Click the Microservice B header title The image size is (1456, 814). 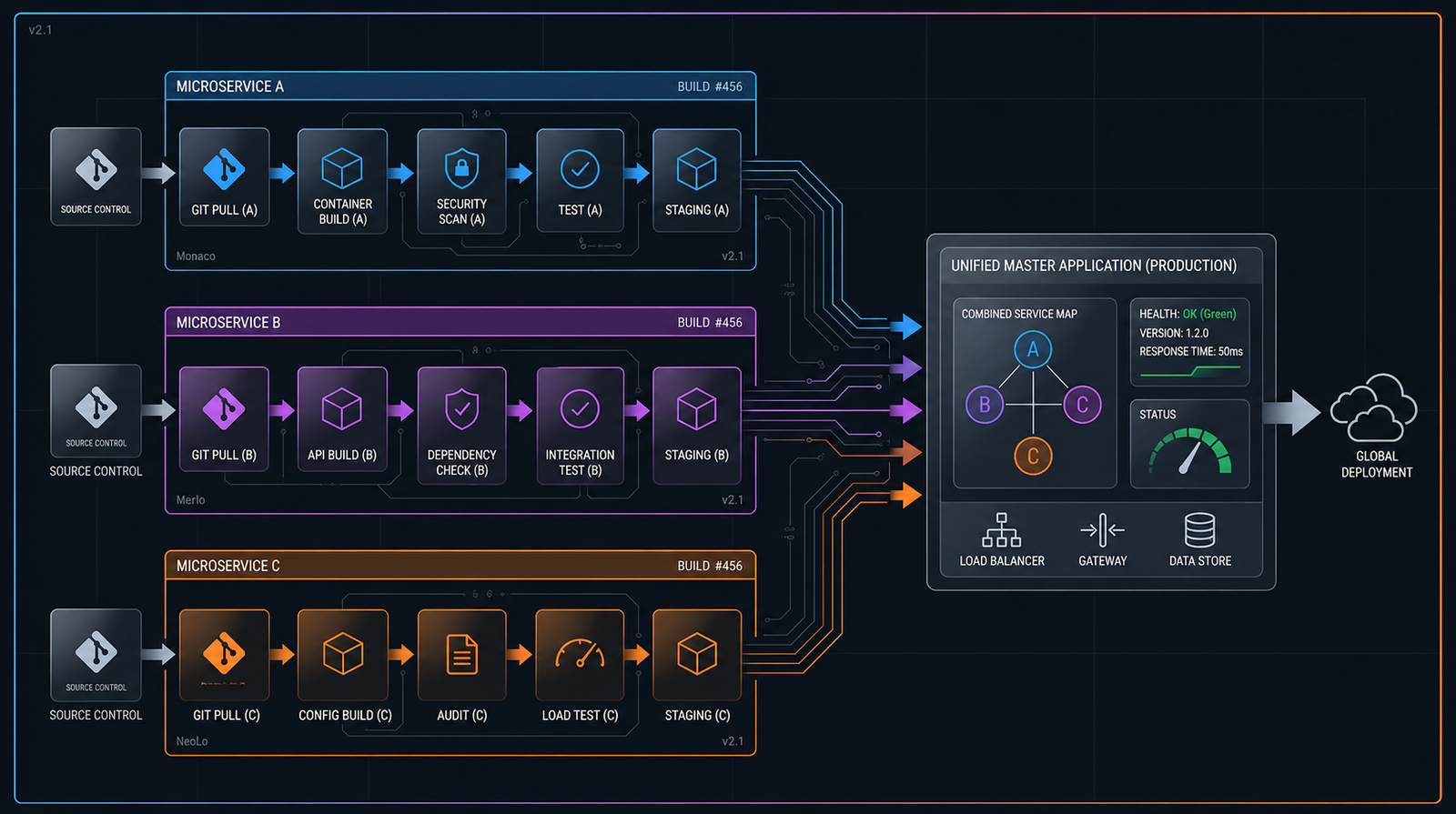227,323
